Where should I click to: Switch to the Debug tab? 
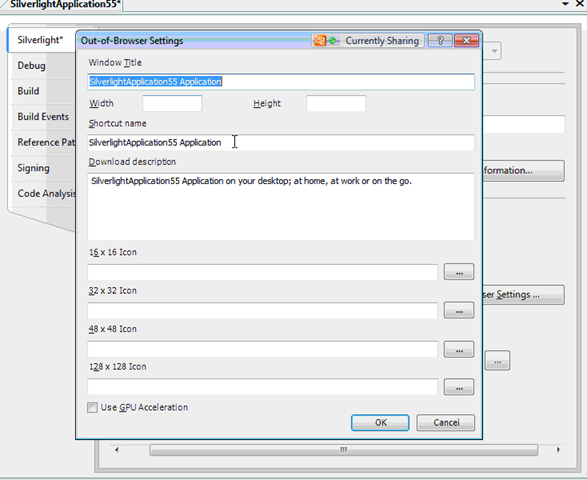click(x=31, y=66)
